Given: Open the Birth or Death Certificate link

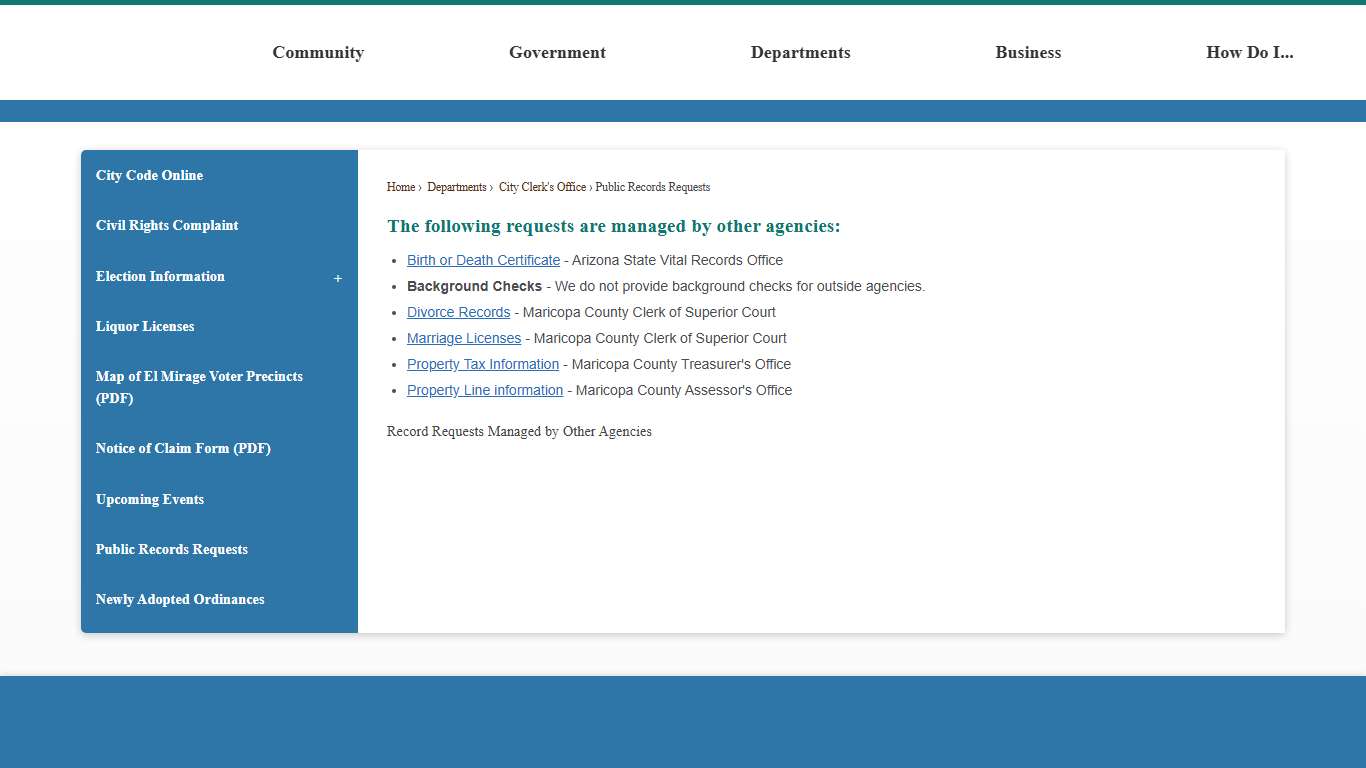Looking at the screenshot, I should (483, 260).
